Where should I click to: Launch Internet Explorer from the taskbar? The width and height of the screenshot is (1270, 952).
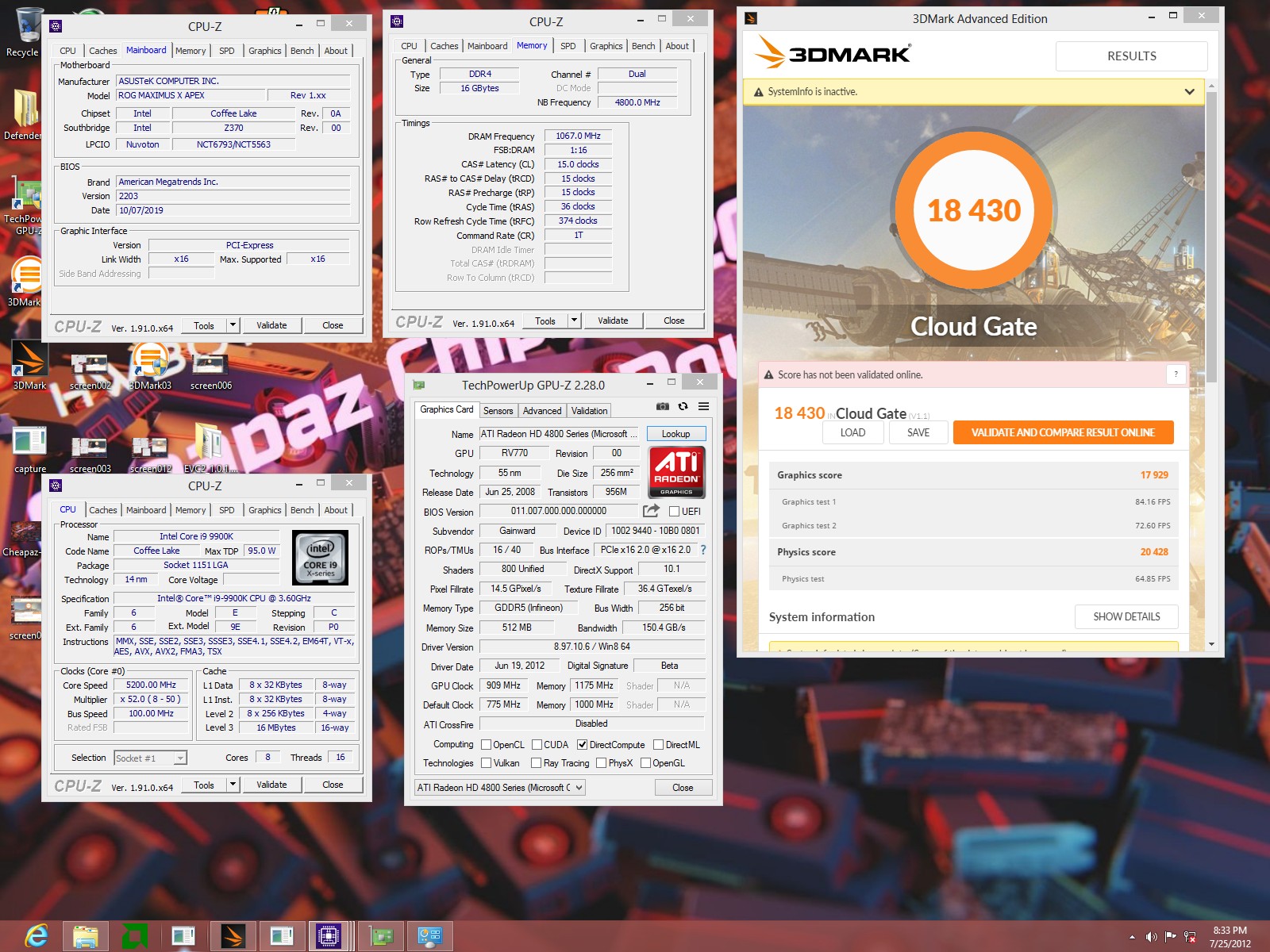tap(37, 936)
